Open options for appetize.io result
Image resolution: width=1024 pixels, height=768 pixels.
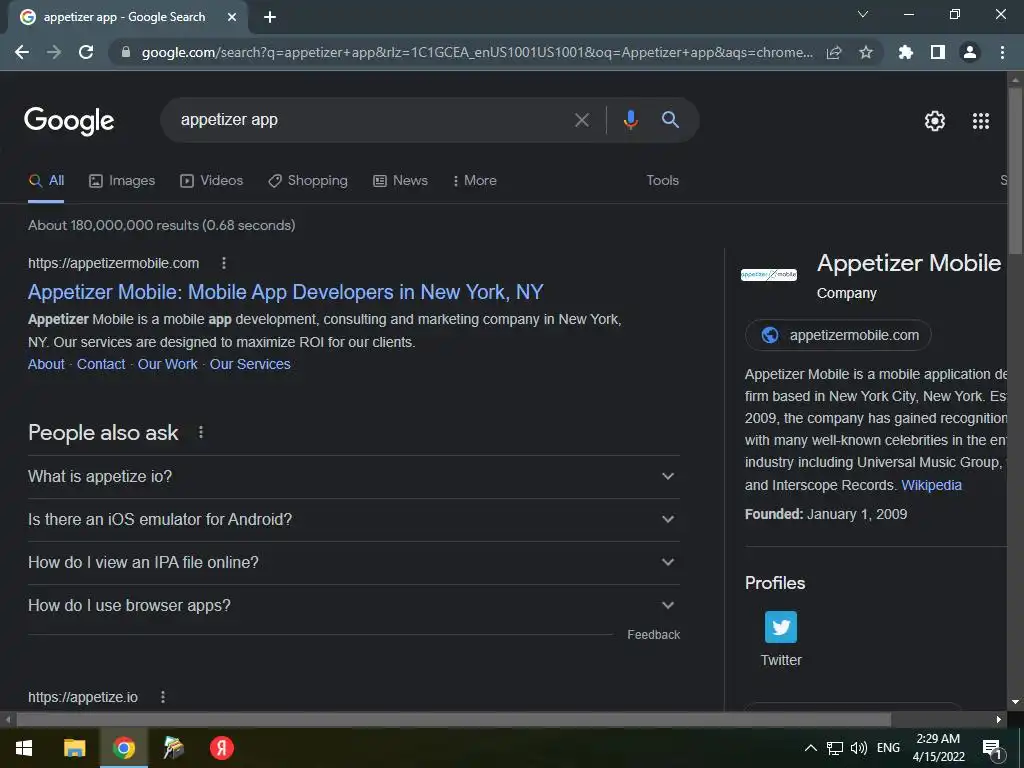[x=163, y=697]
